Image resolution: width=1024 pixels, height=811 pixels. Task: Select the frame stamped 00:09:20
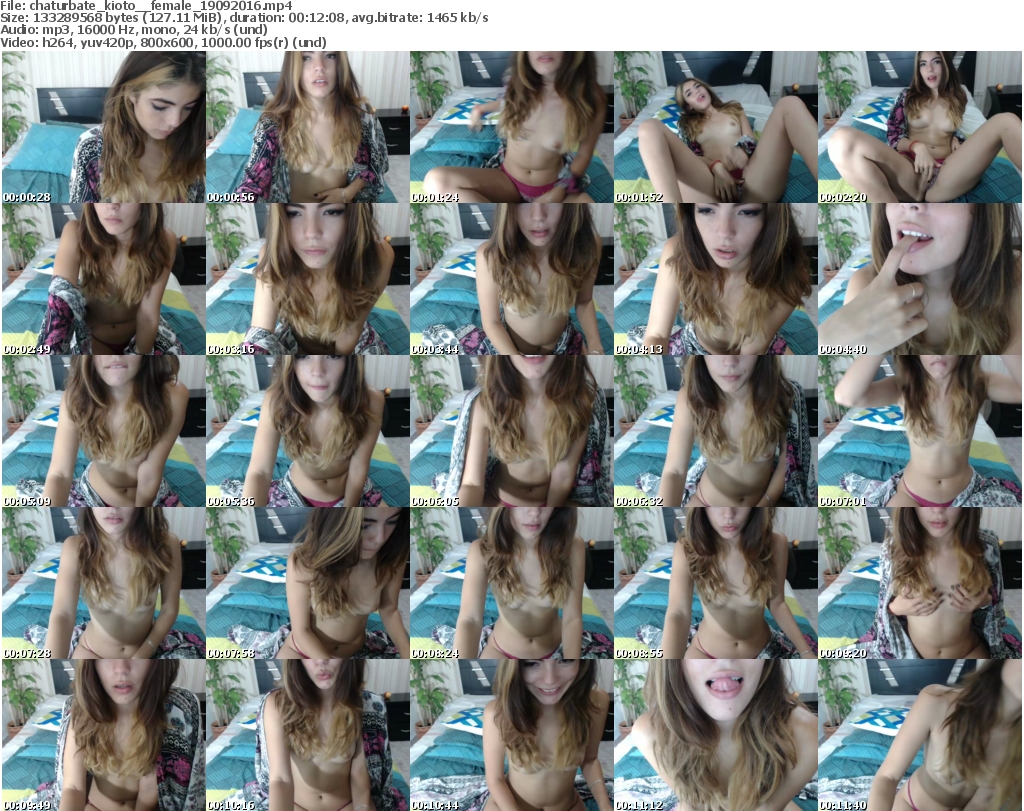[920, 584]
